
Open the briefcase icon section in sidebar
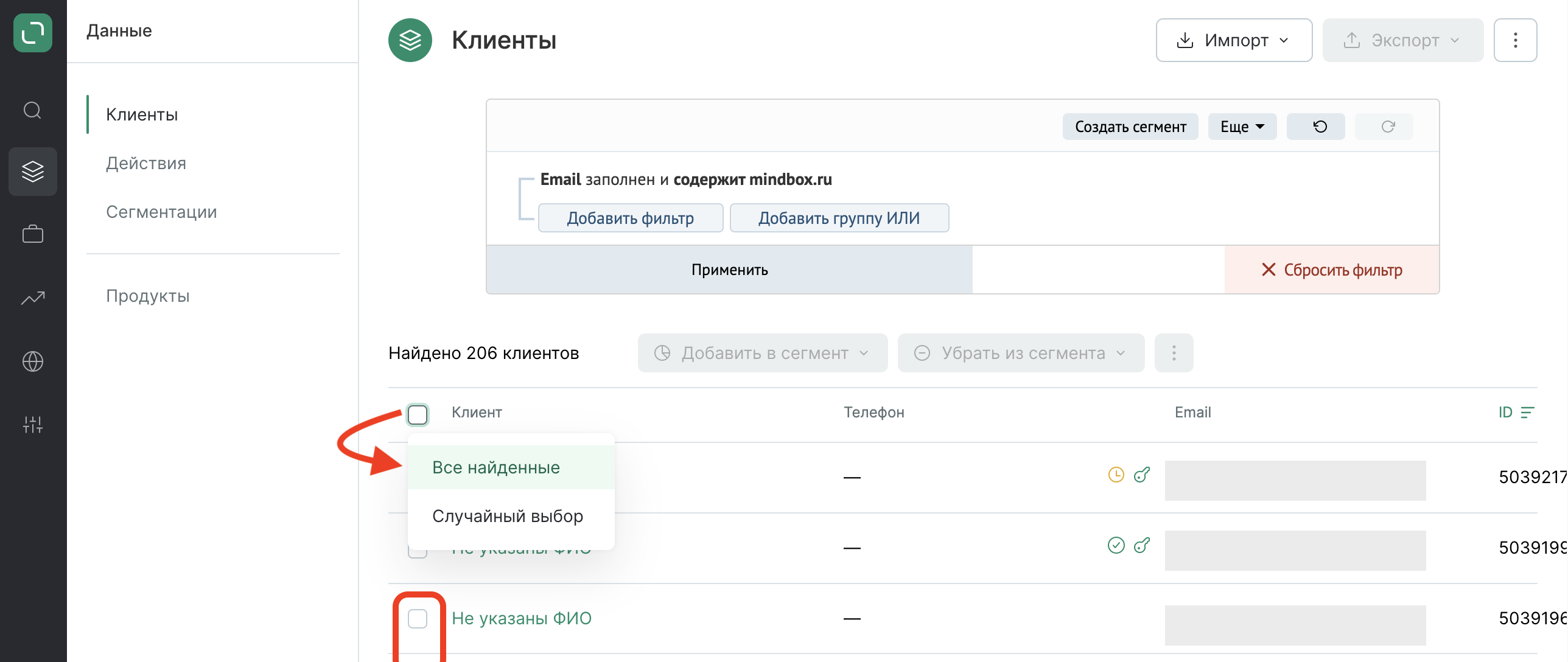tap(33, 234)
